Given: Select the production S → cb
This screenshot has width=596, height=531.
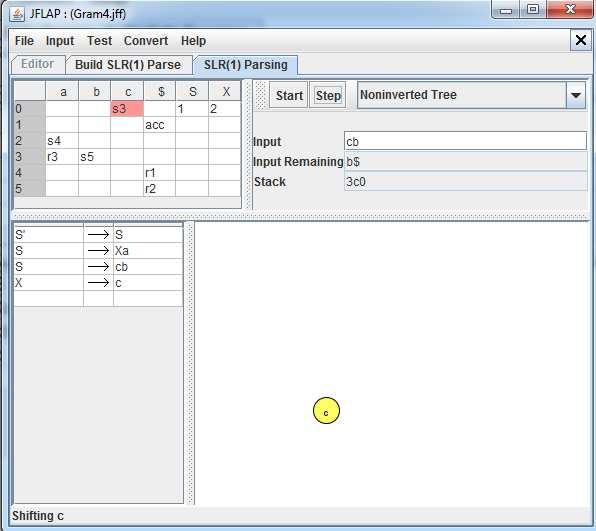Looking at the screenshot, I should [x=98, y=266].
